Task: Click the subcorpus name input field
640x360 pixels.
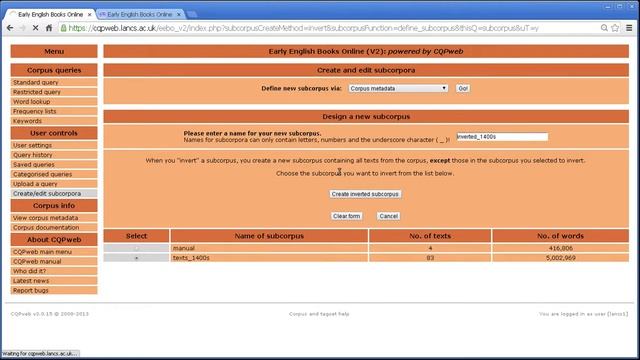Action: pyautogui.click(x=502, y=137)
